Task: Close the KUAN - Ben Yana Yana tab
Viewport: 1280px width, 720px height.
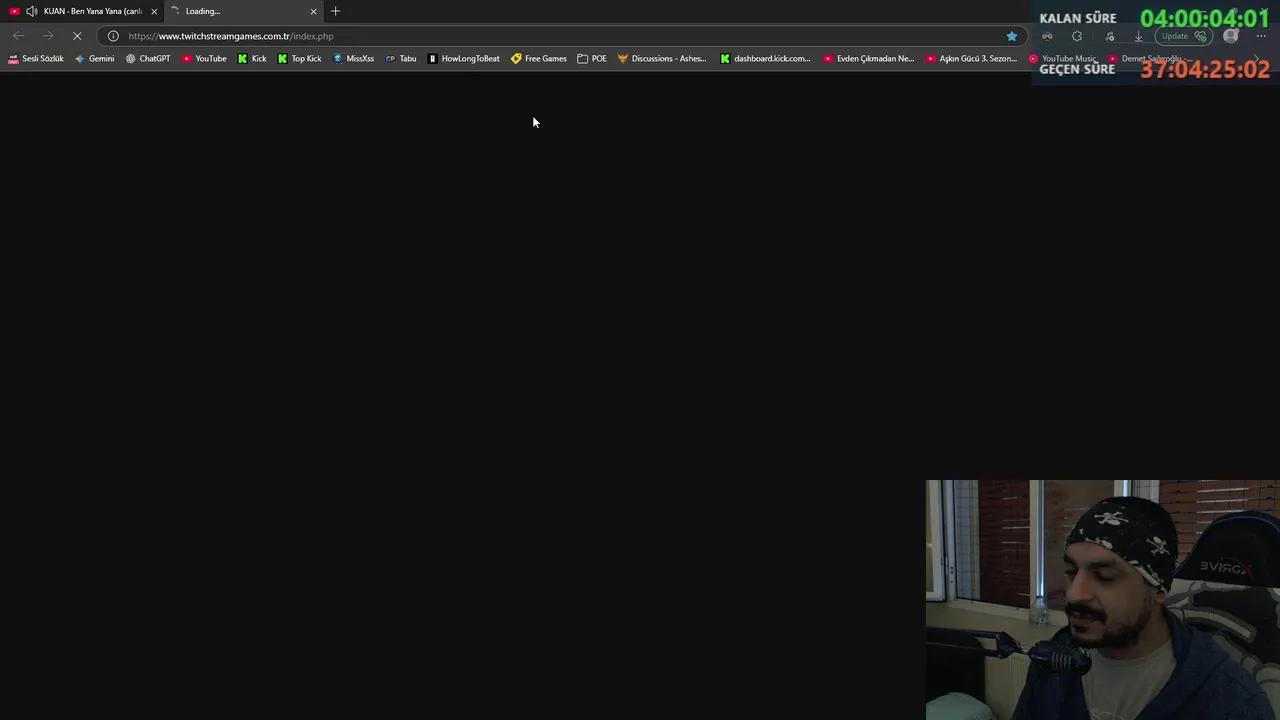Action: (154, 11)
